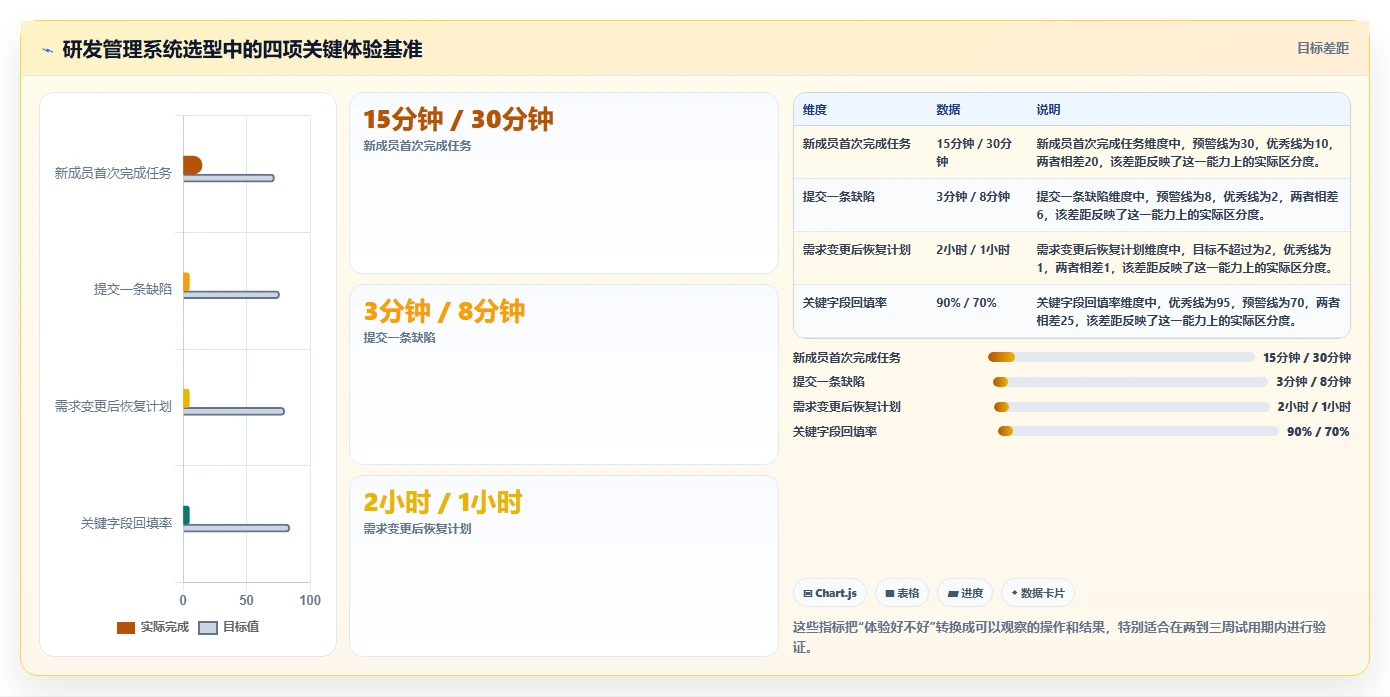This screenshot has height=697, width=1390.
Task: Click chart axis label 提交一条缺陷
Action: [x=133, y=290]
